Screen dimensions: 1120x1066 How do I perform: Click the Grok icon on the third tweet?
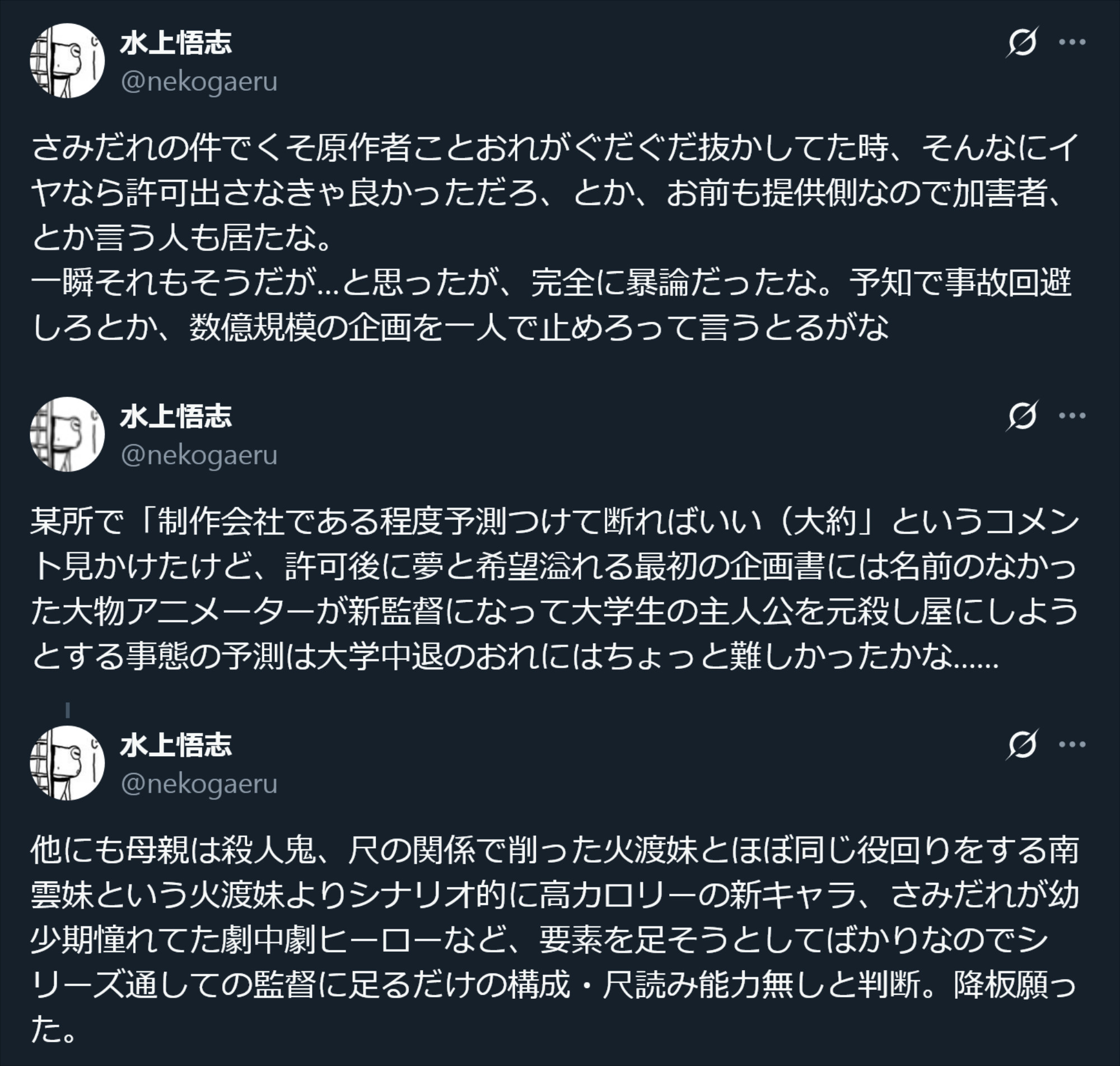point(1023,744)
